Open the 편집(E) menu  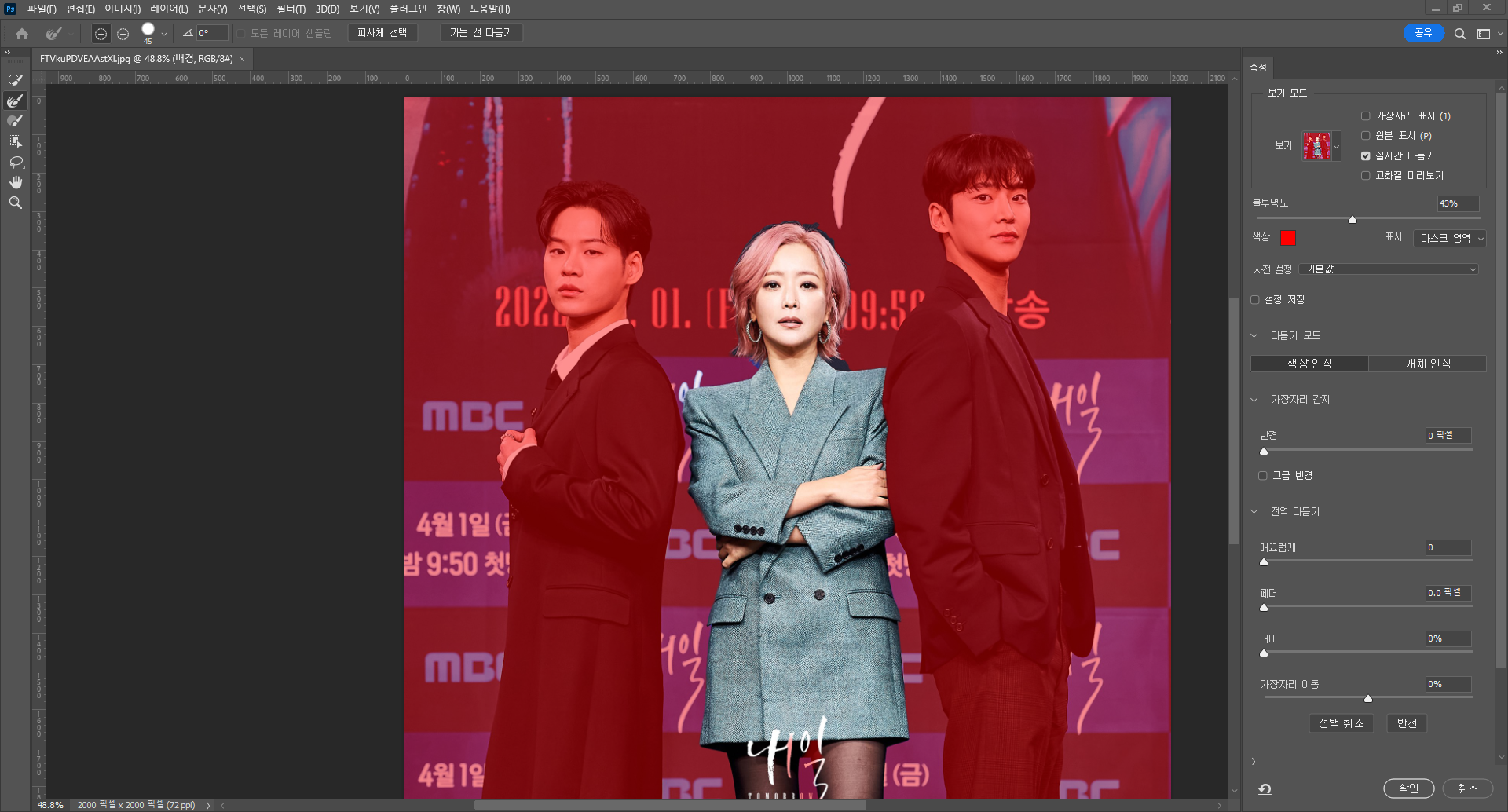[80, 9]
